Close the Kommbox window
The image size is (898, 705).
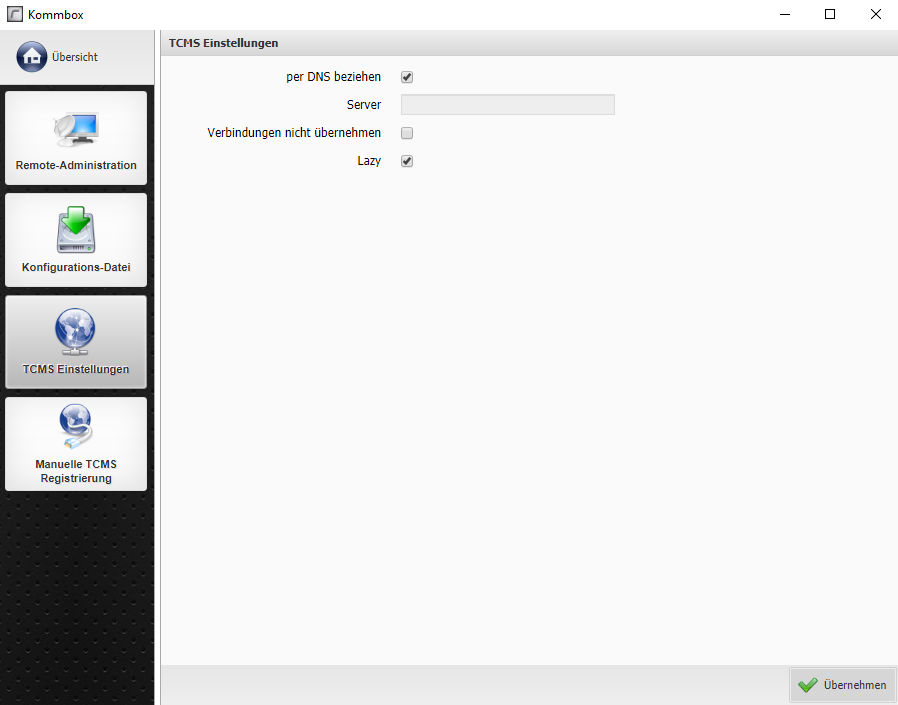[875, 14]
